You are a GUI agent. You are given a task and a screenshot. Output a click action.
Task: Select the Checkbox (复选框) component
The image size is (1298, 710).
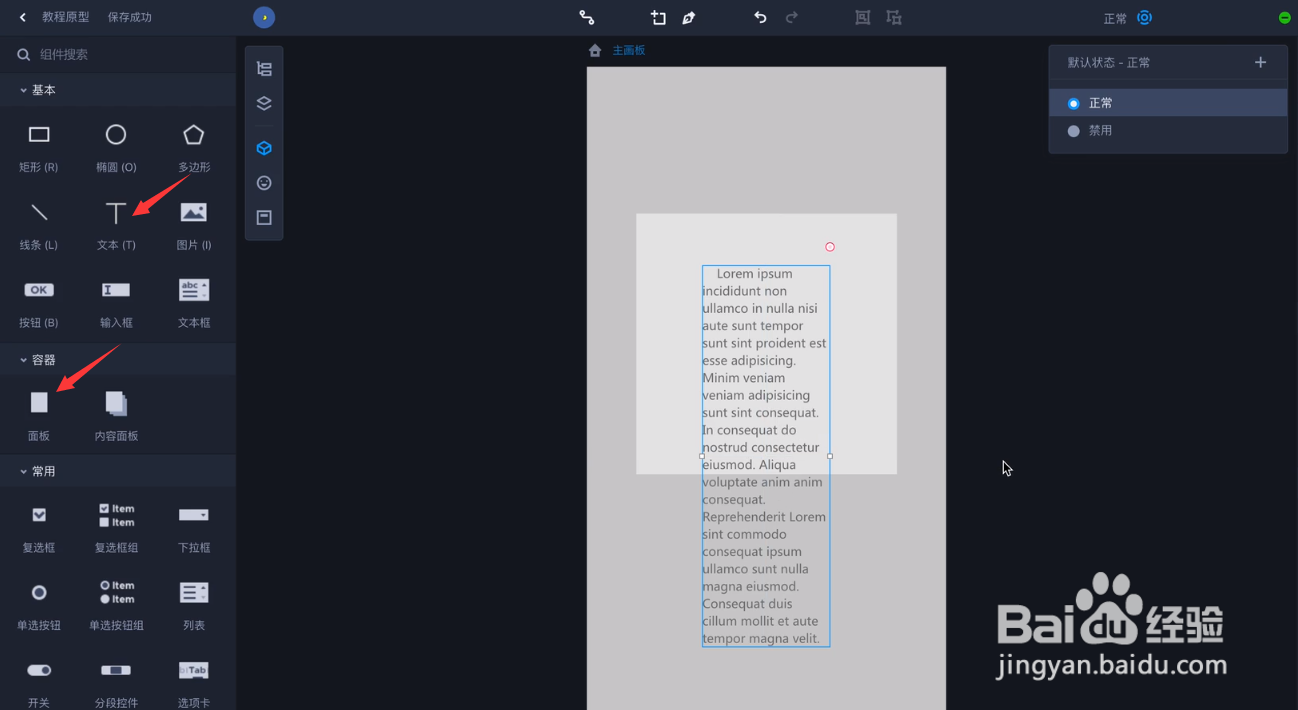pyautogui.click(x=39, y=526)
